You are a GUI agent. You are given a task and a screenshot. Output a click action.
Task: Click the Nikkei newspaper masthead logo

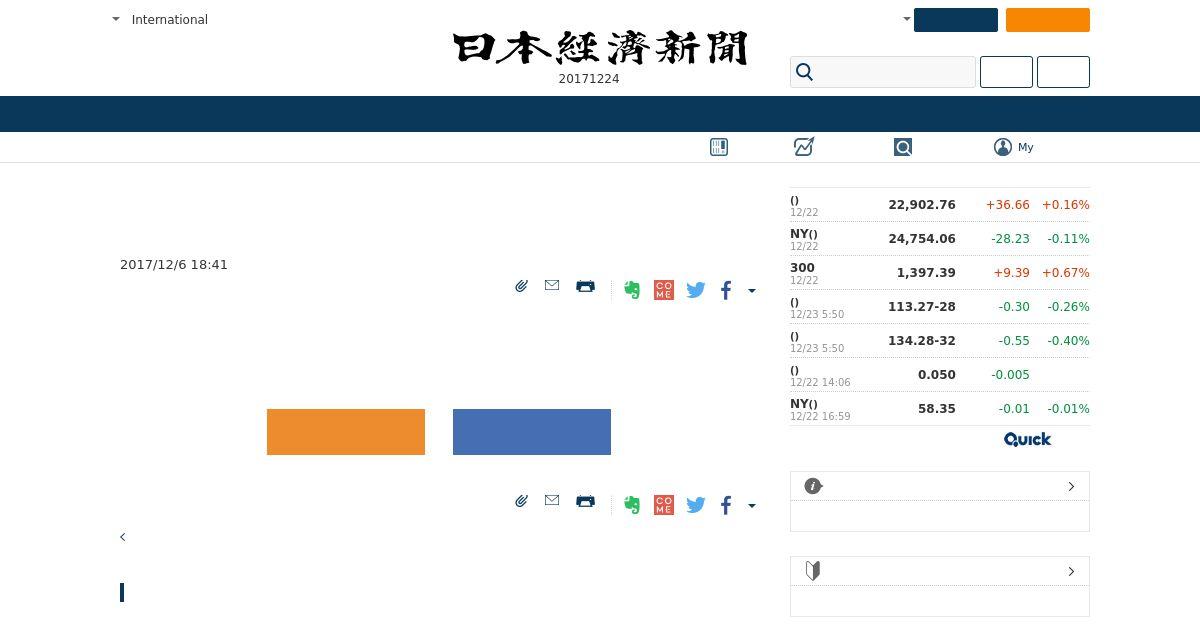[x=600, y=48]
